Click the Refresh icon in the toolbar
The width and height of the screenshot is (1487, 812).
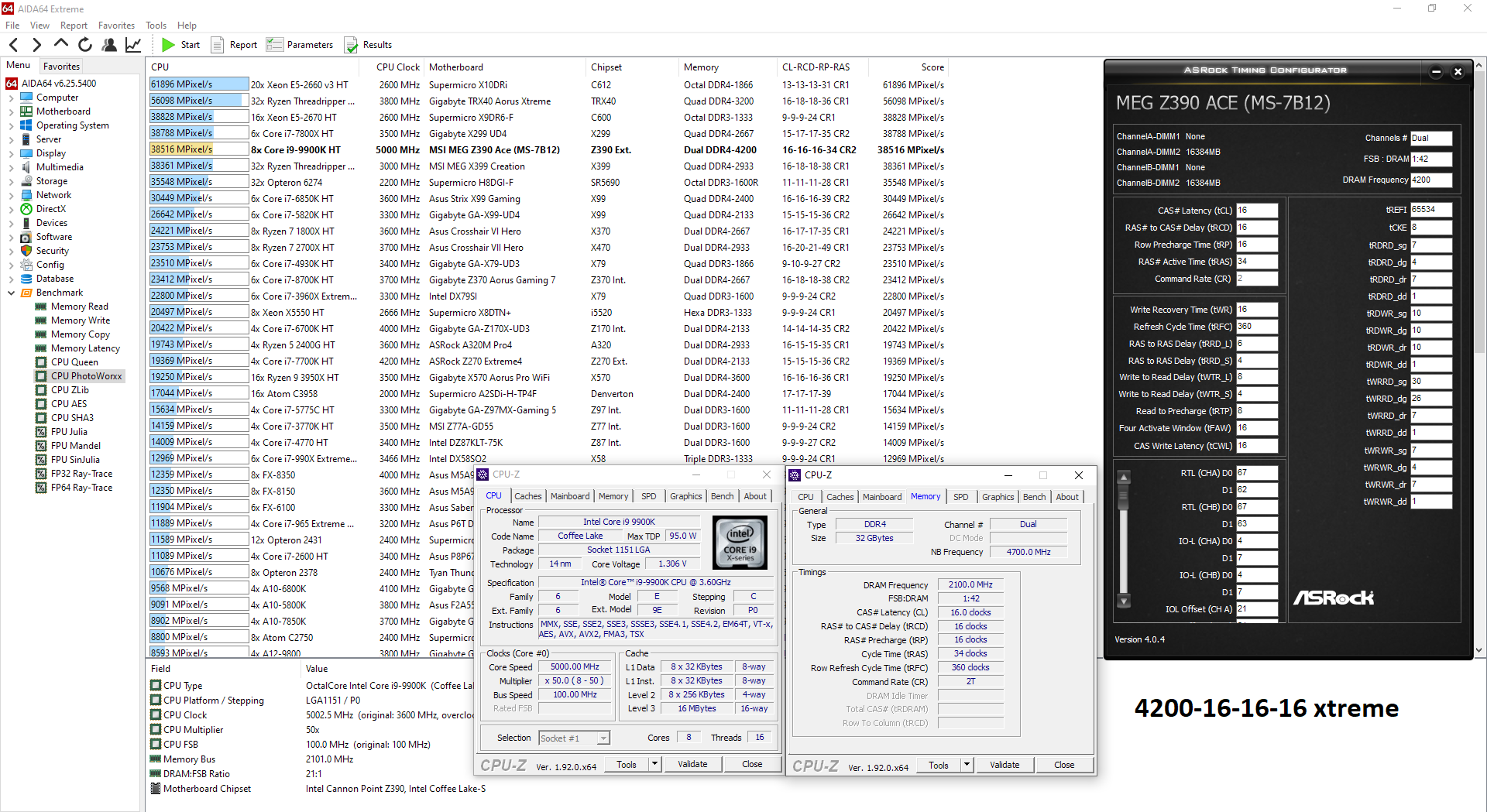(85, 45)
